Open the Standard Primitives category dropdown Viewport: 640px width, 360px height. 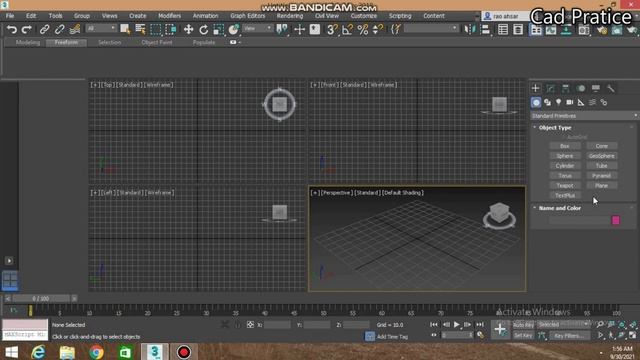coord(584,116)
